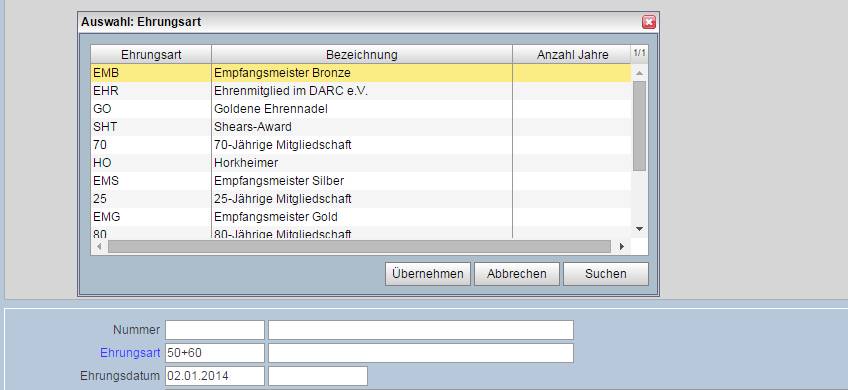Click the wide field beside Nummer
Screen dimensions: 848x390
click(421, 330)
